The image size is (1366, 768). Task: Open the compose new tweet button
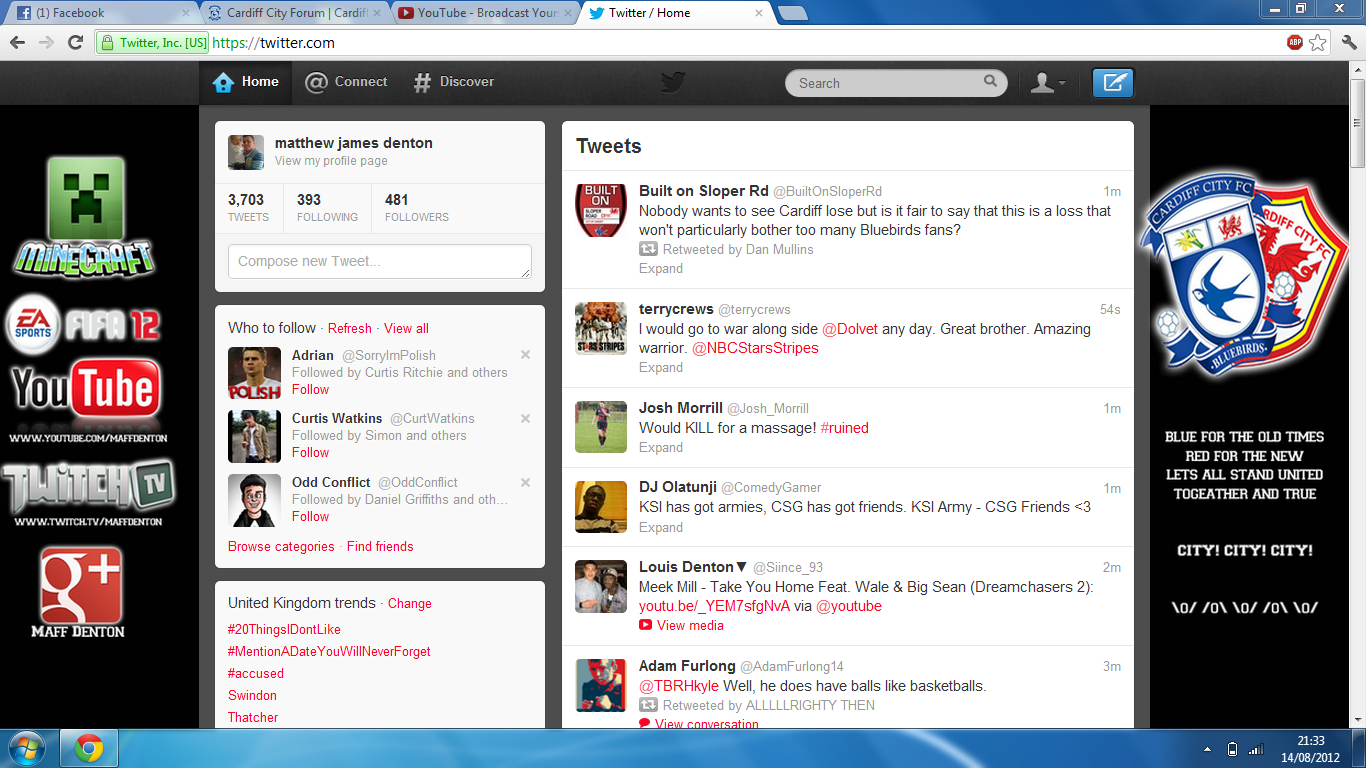click(1113, 83)
